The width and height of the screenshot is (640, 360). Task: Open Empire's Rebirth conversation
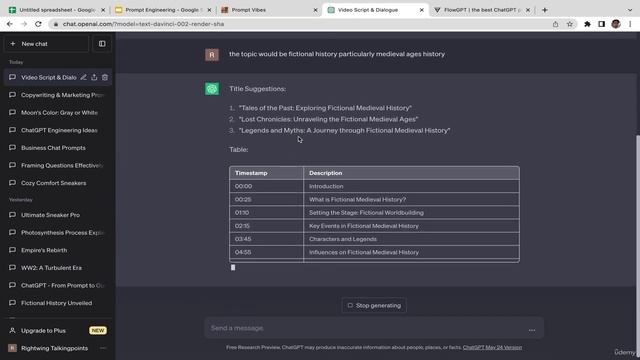(58, 250)
